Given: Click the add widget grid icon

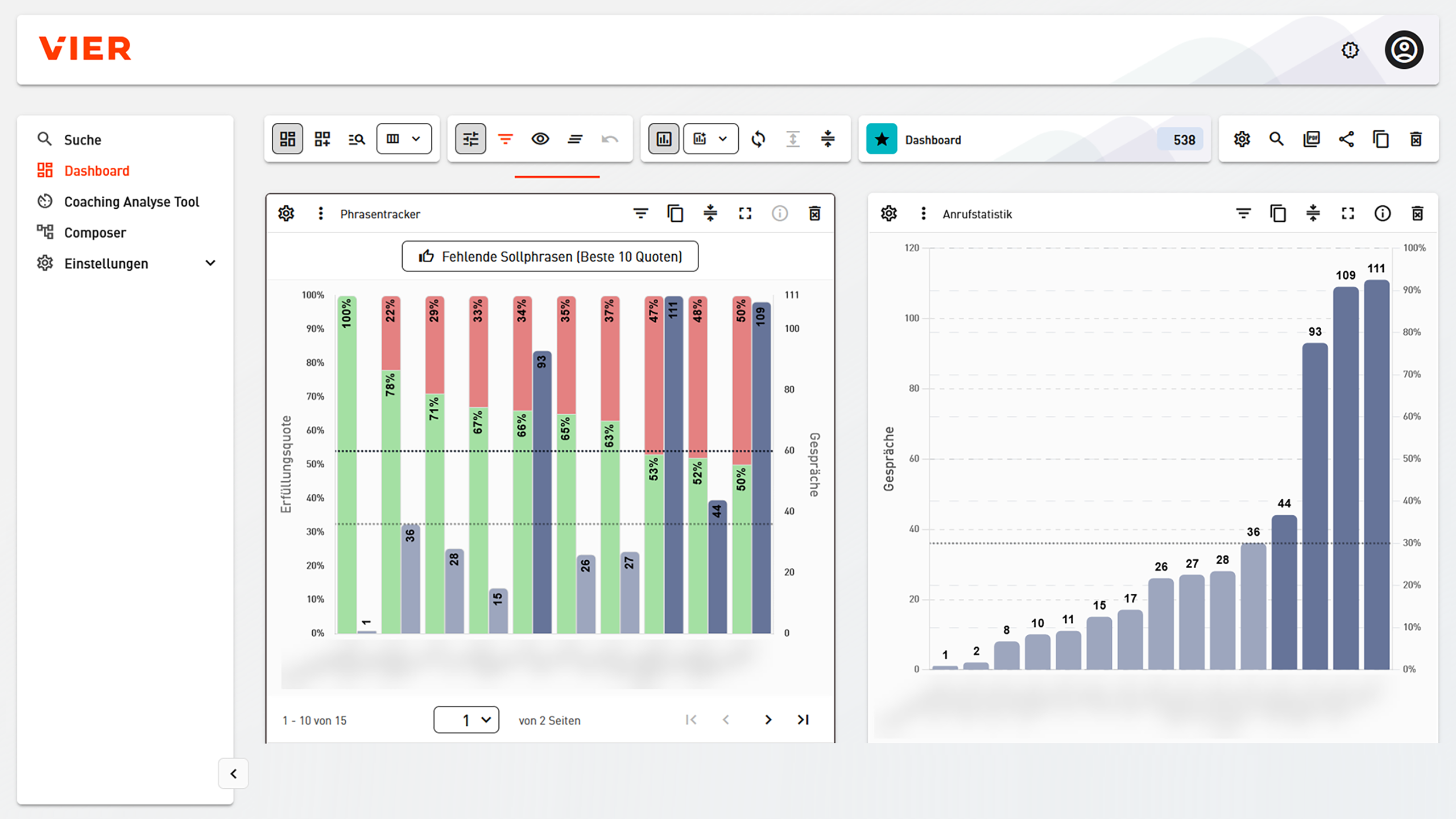Looking at the screenshot, I should point(322,139).
